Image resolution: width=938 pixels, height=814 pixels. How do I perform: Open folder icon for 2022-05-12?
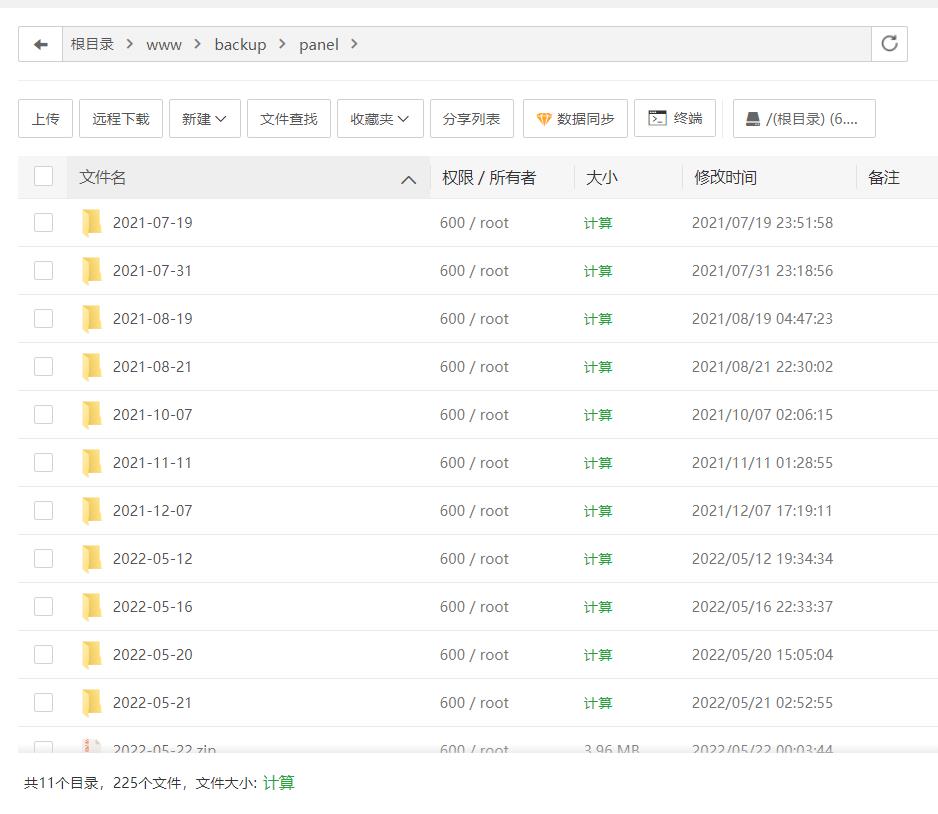92,559
